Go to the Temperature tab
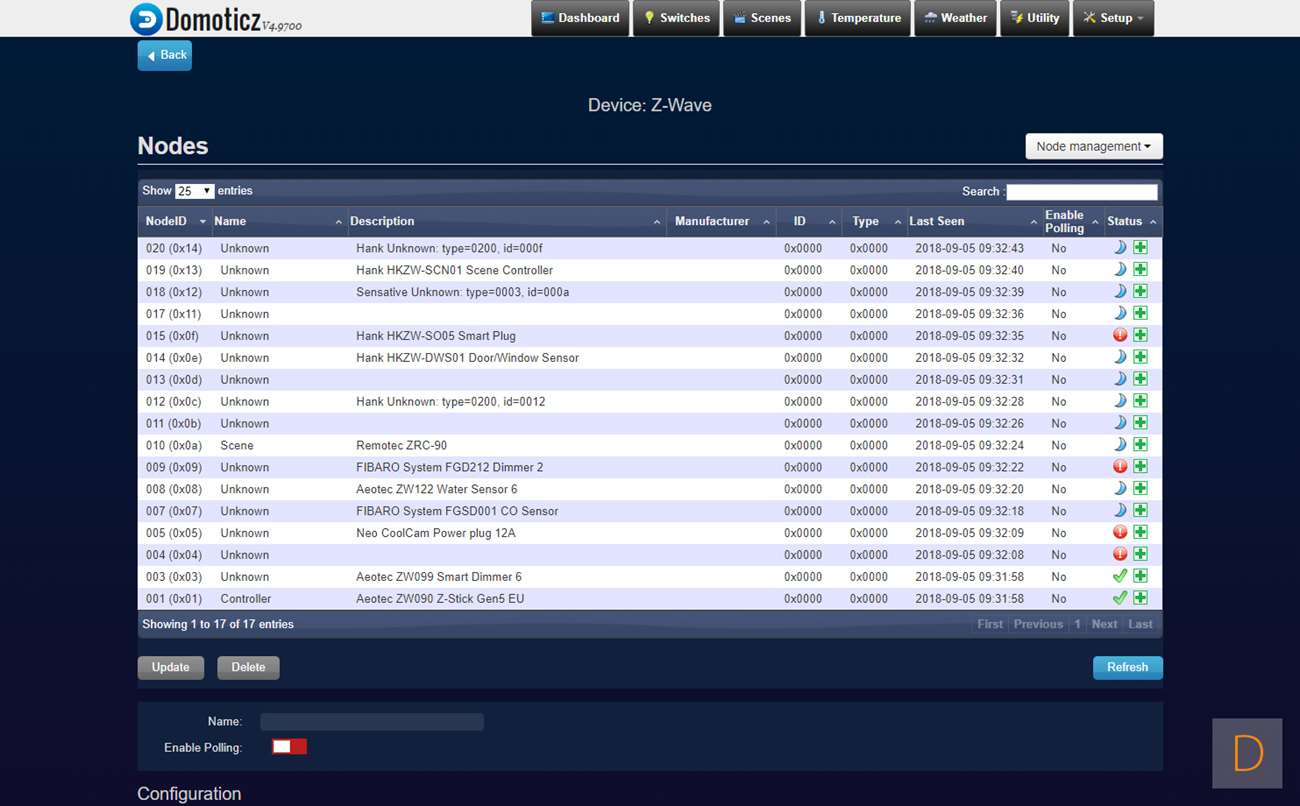 [857, 18]
